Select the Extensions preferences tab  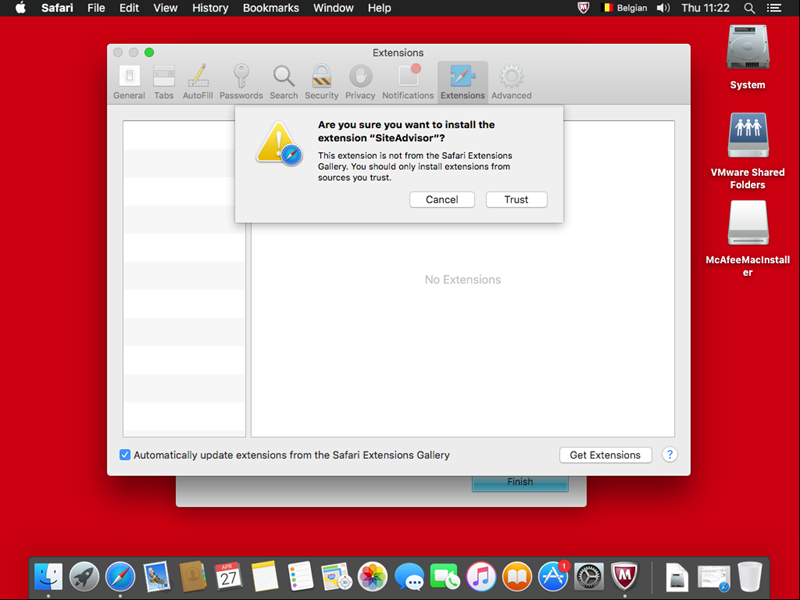pos(463,82)
